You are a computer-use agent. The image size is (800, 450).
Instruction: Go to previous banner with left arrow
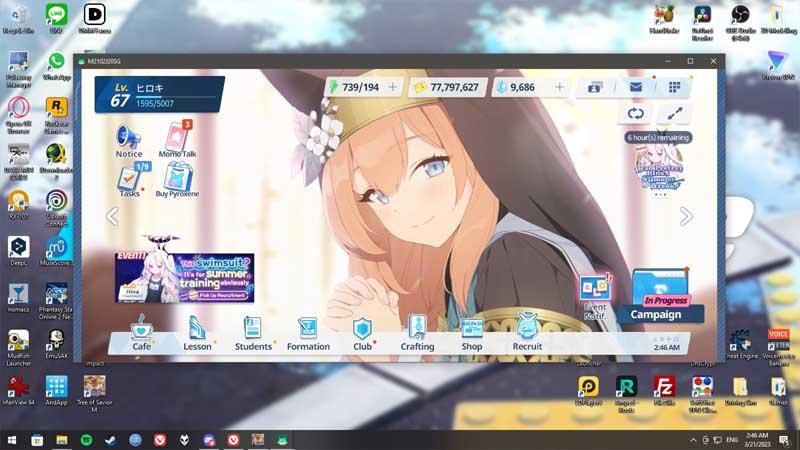[112, 216]
